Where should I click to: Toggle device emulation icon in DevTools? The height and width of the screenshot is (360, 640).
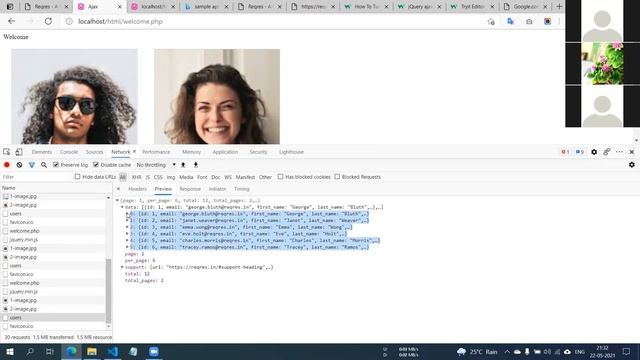tap(19, 152)
